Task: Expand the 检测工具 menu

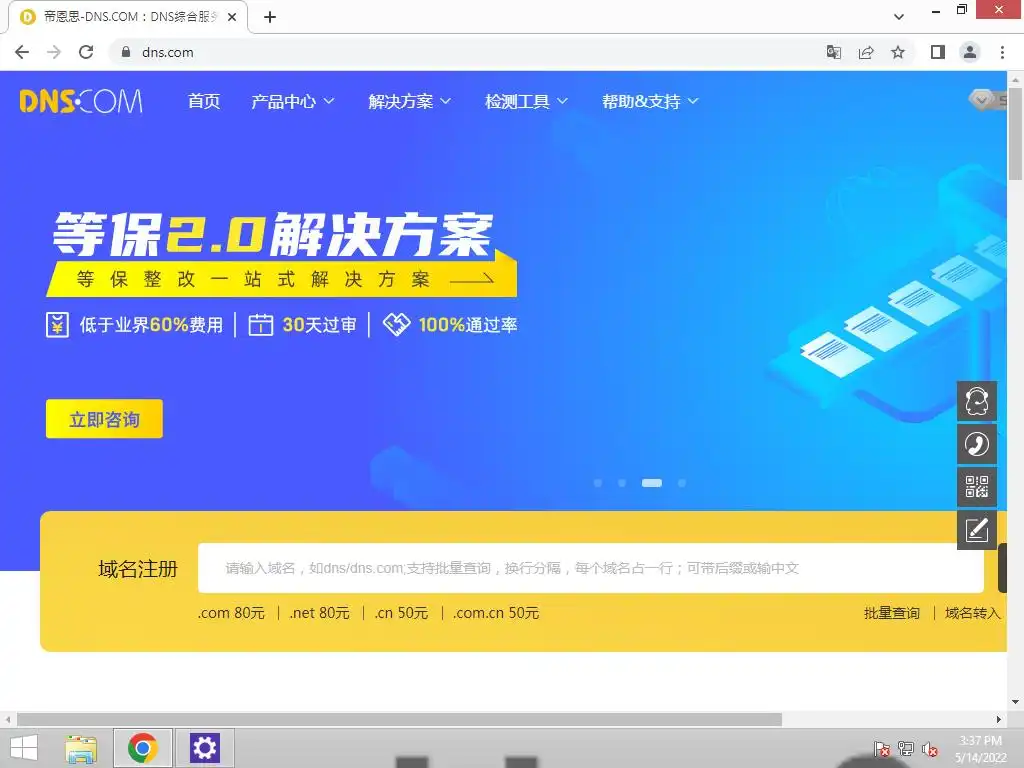Action: pyautogui.click(x=526, y=101)
